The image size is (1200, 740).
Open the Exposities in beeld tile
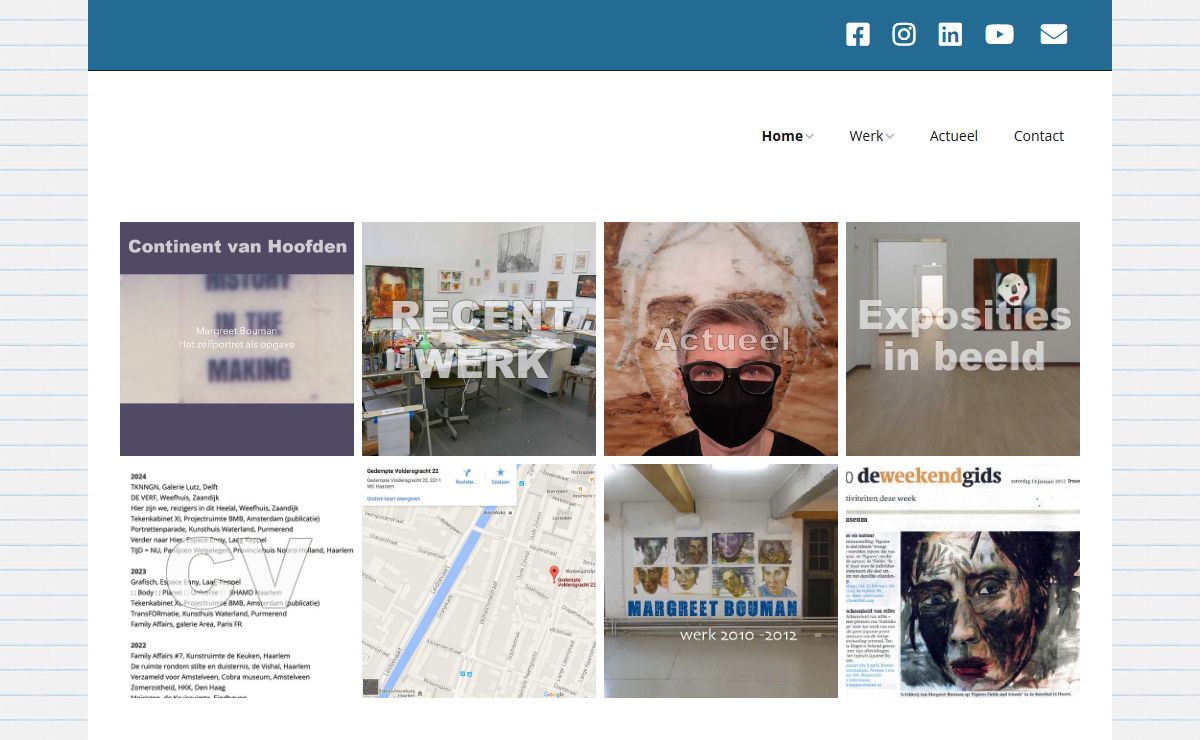point(963,339)
